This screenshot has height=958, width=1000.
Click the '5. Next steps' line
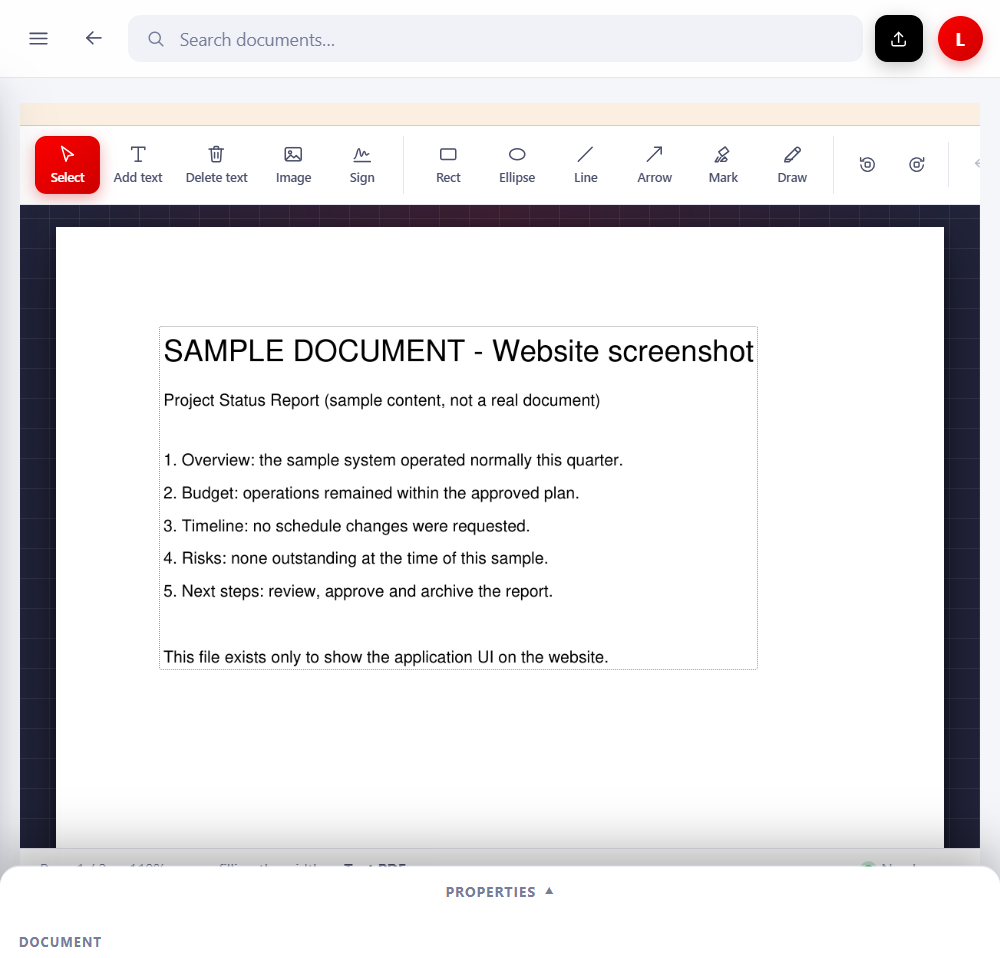click(x=358, y=591)
